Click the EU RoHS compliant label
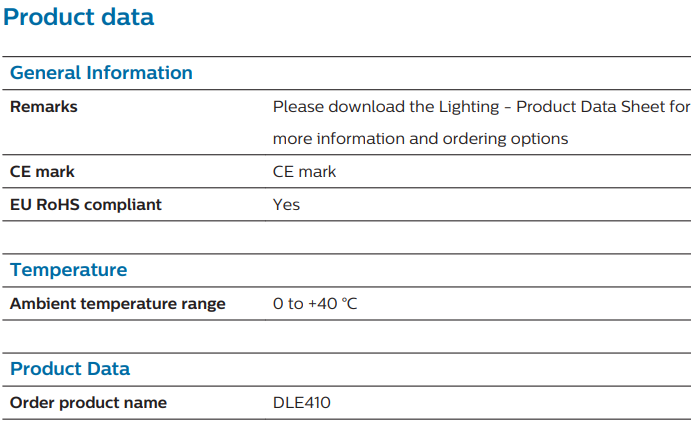Screen dimensions: 698x424 click(86, 205)
